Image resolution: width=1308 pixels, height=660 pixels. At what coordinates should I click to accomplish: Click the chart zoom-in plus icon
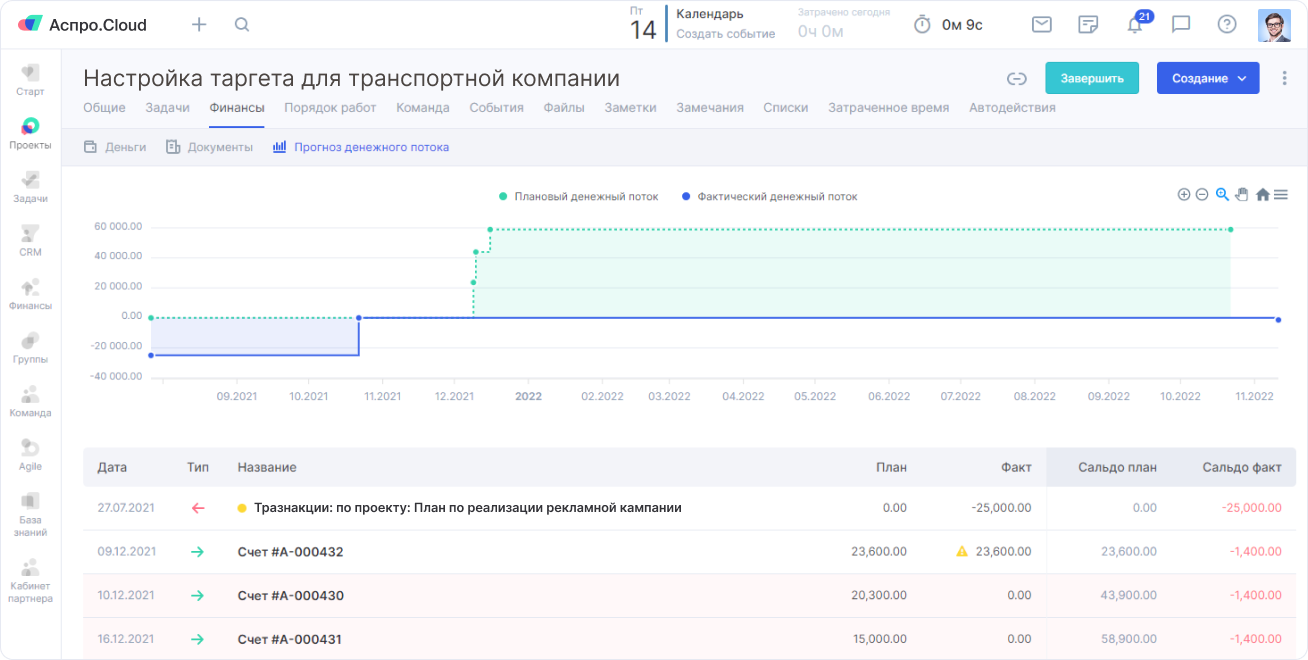click(1184, 195)
